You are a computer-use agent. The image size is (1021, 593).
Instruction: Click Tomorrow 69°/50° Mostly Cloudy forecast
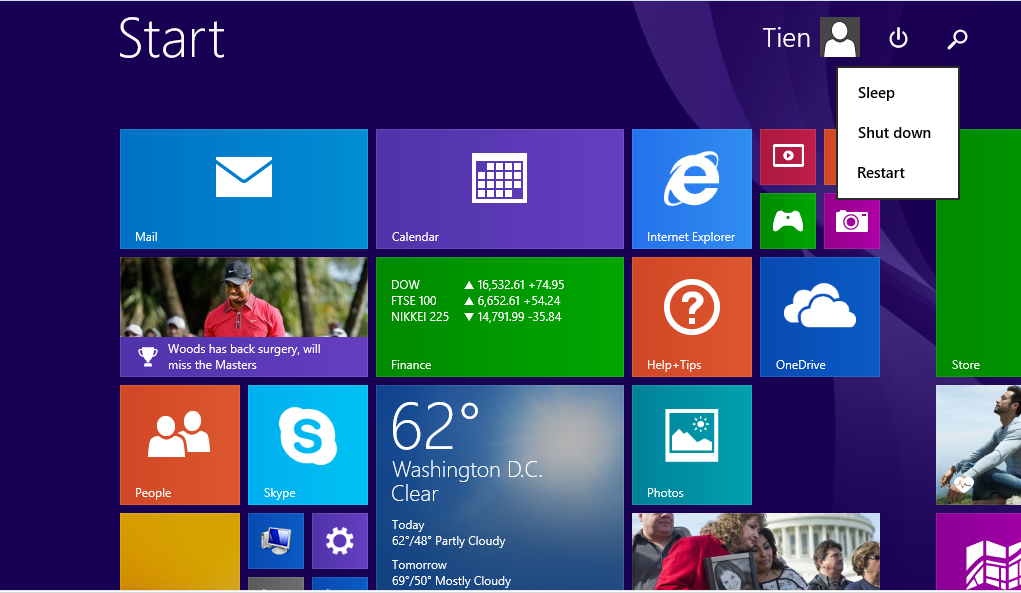coord(451,573)
